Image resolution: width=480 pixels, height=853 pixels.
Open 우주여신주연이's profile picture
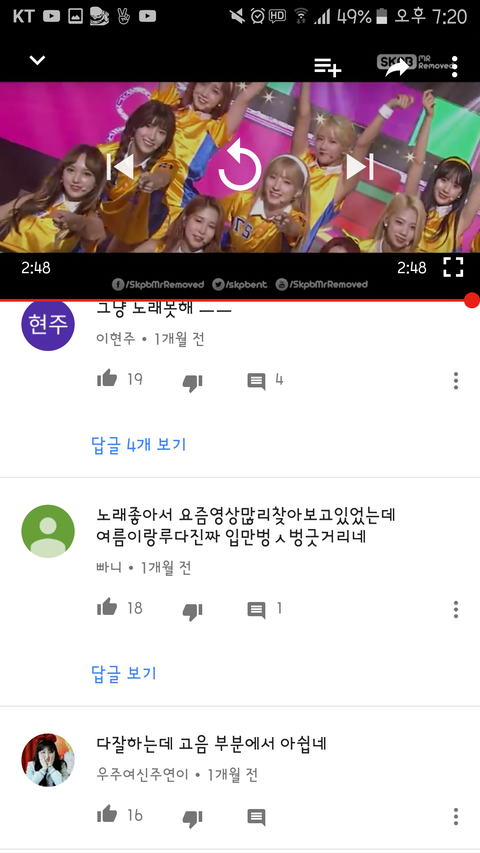click(48, 759)
